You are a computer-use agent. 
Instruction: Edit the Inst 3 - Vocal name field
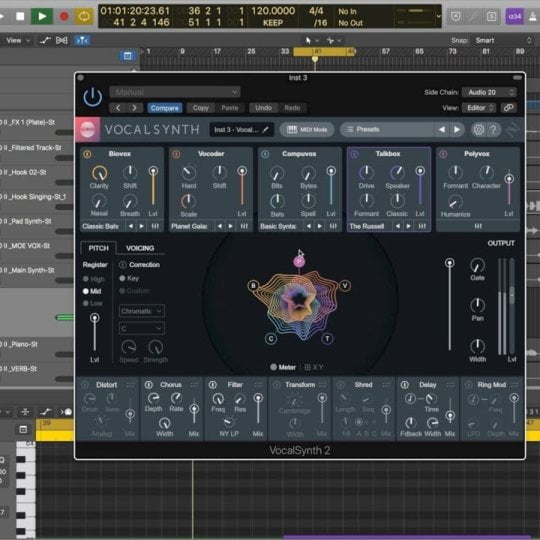coord(241,130)
